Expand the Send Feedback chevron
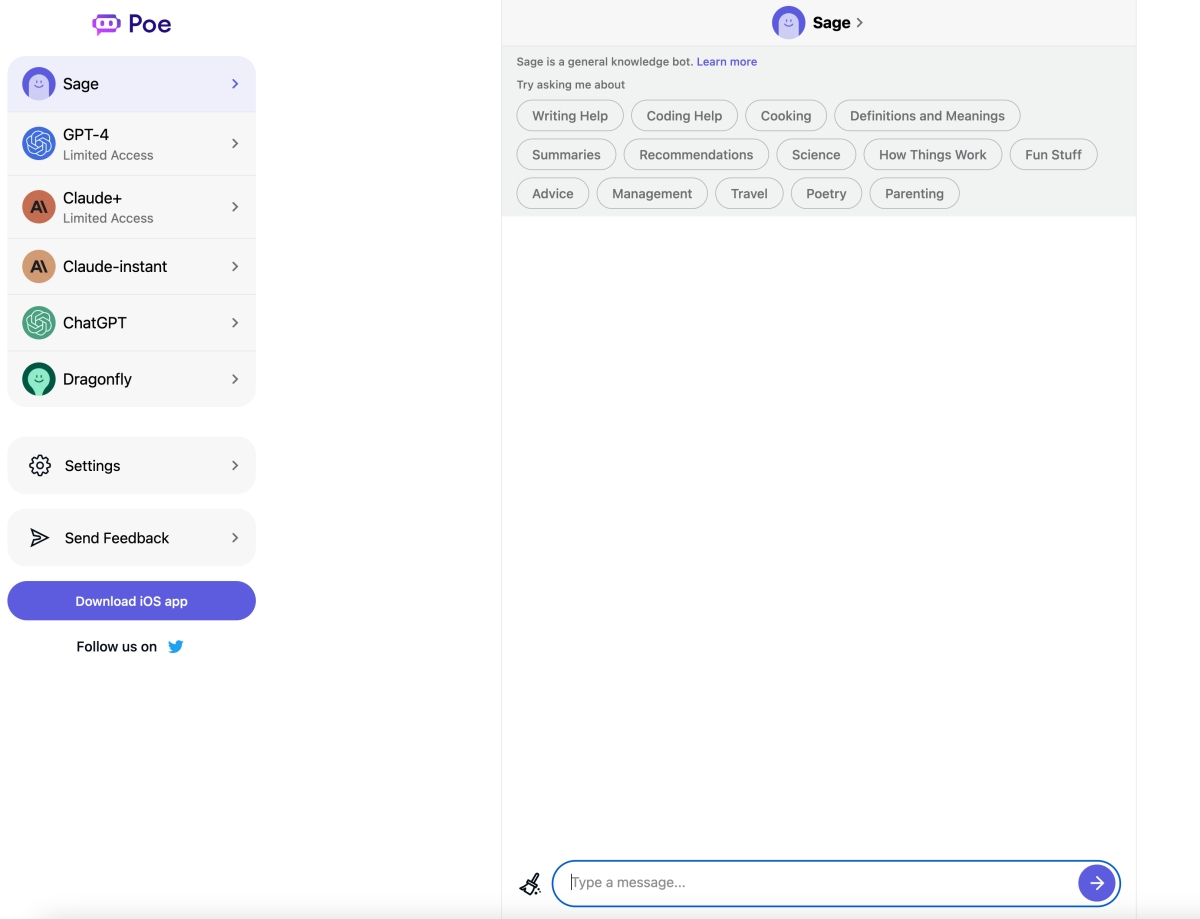This screenshot has height=919, width=1200. tap(235, 538)
